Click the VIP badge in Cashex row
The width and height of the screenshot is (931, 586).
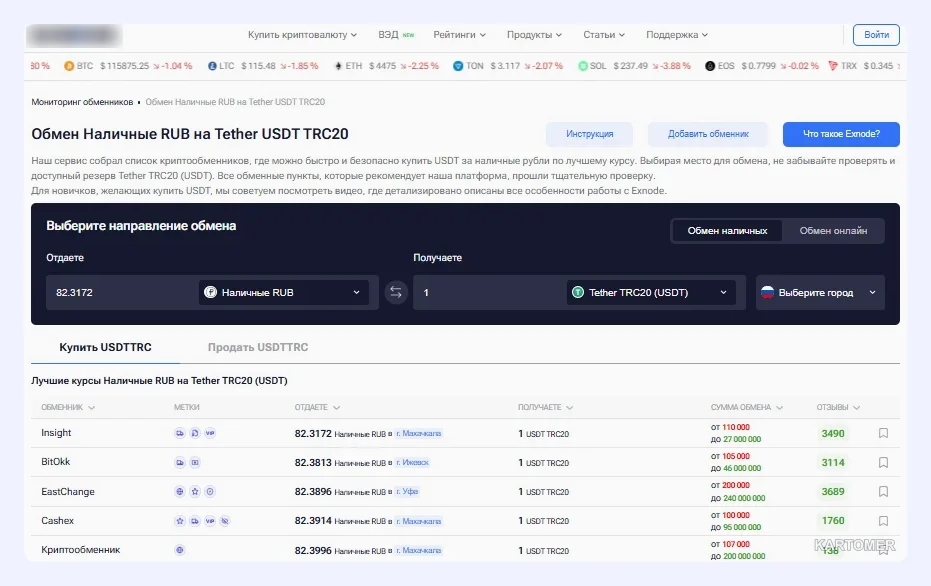tap(210, 521)
